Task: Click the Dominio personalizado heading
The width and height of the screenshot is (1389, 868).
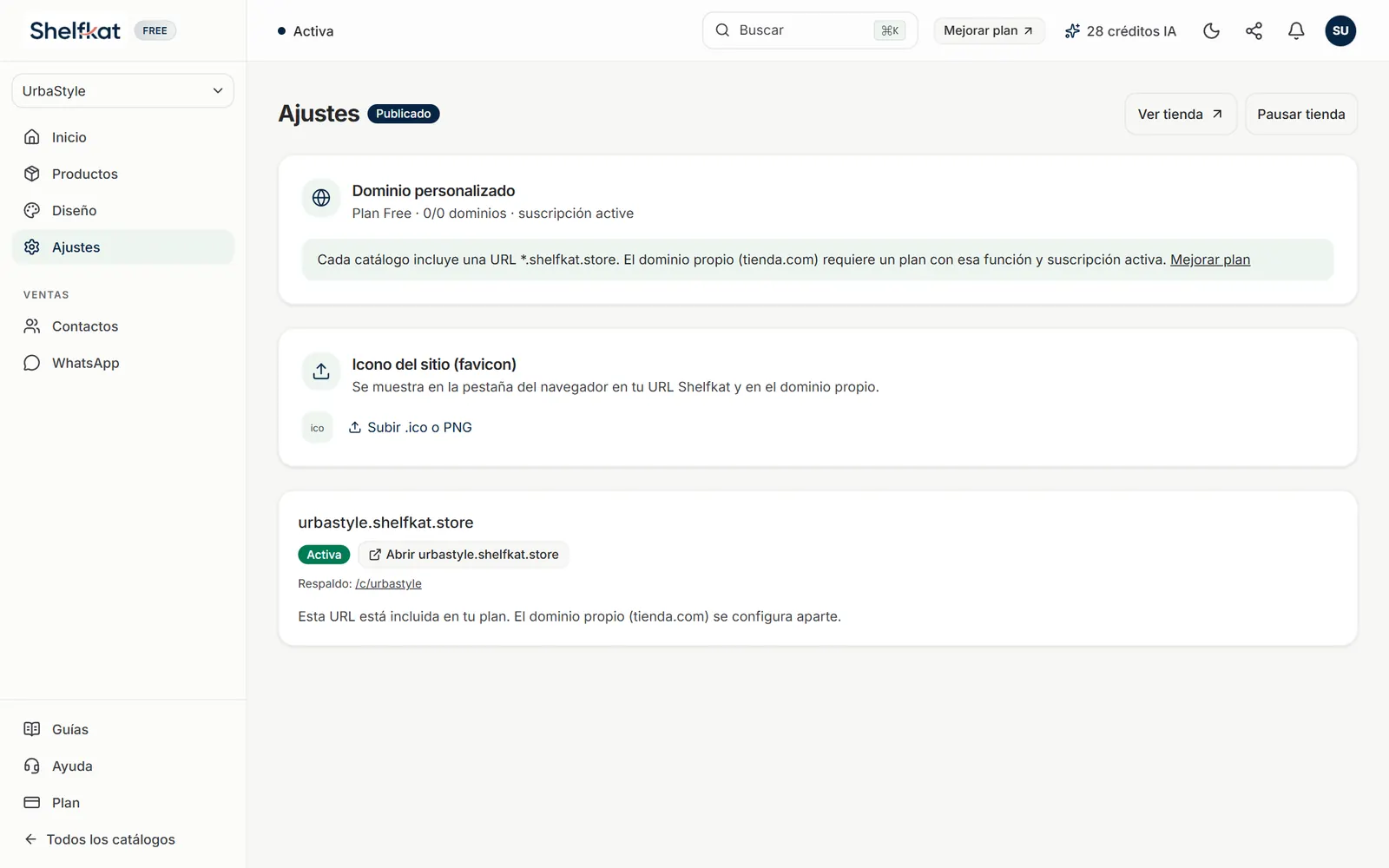Action: click(433, 191)
